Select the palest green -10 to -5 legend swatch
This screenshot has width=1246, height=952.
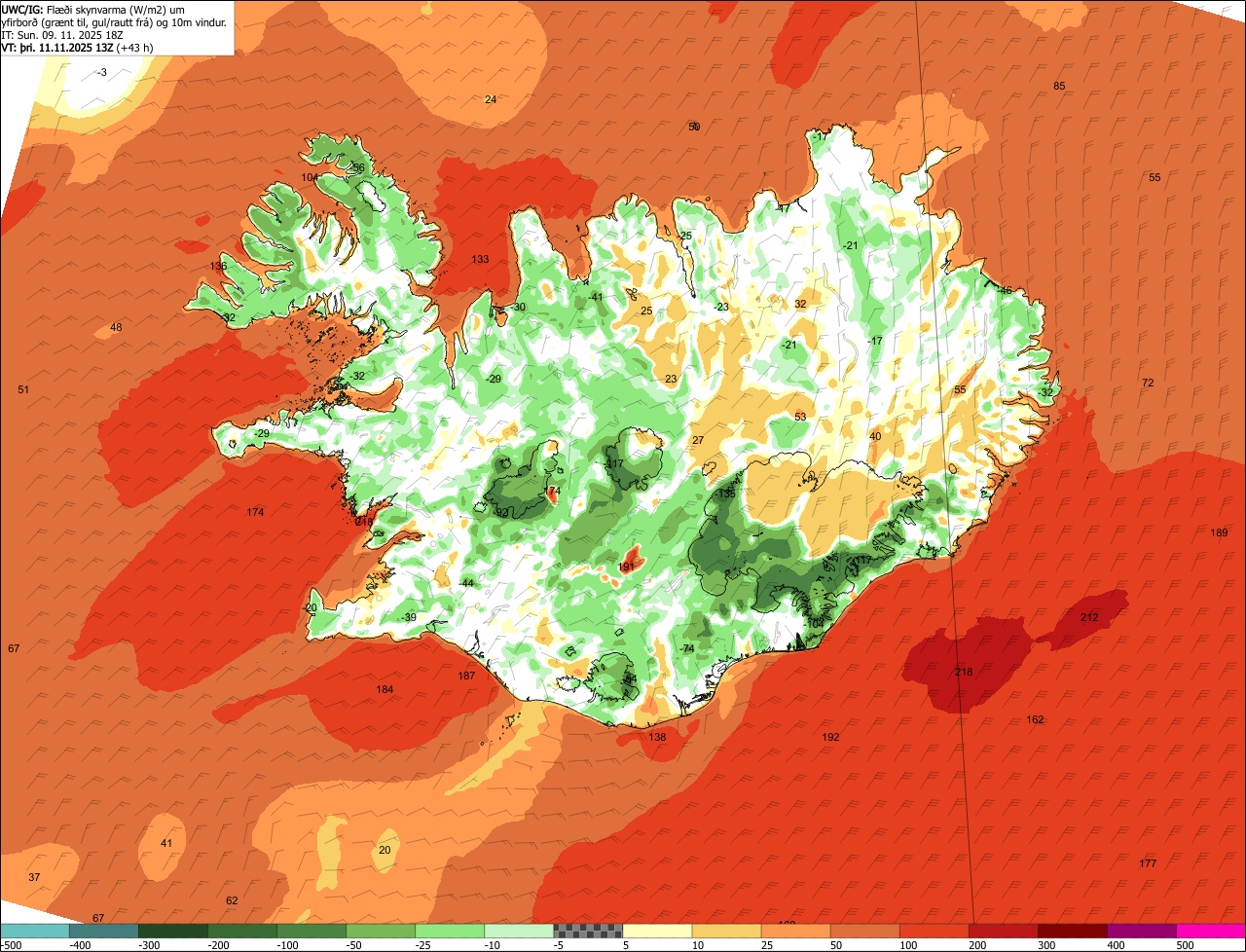click(x=519, y=931)
